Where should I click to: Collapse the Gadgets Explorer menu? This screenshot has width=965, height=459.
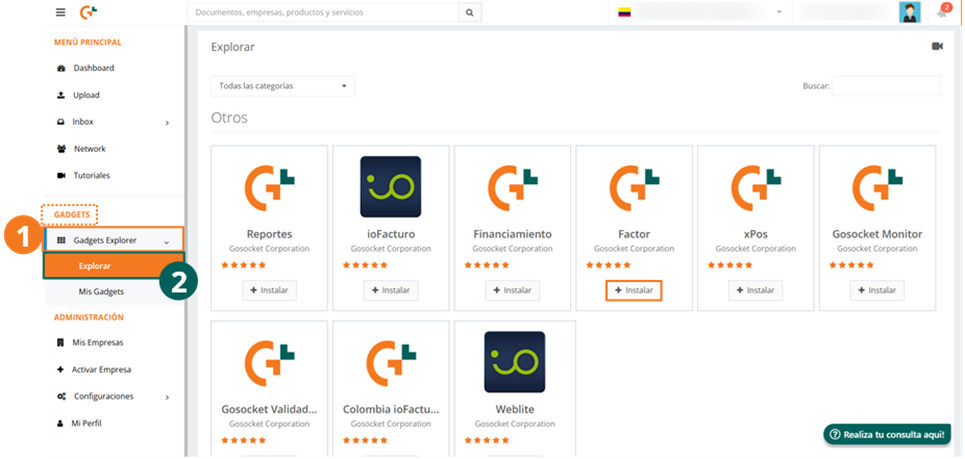pos(113,240)
